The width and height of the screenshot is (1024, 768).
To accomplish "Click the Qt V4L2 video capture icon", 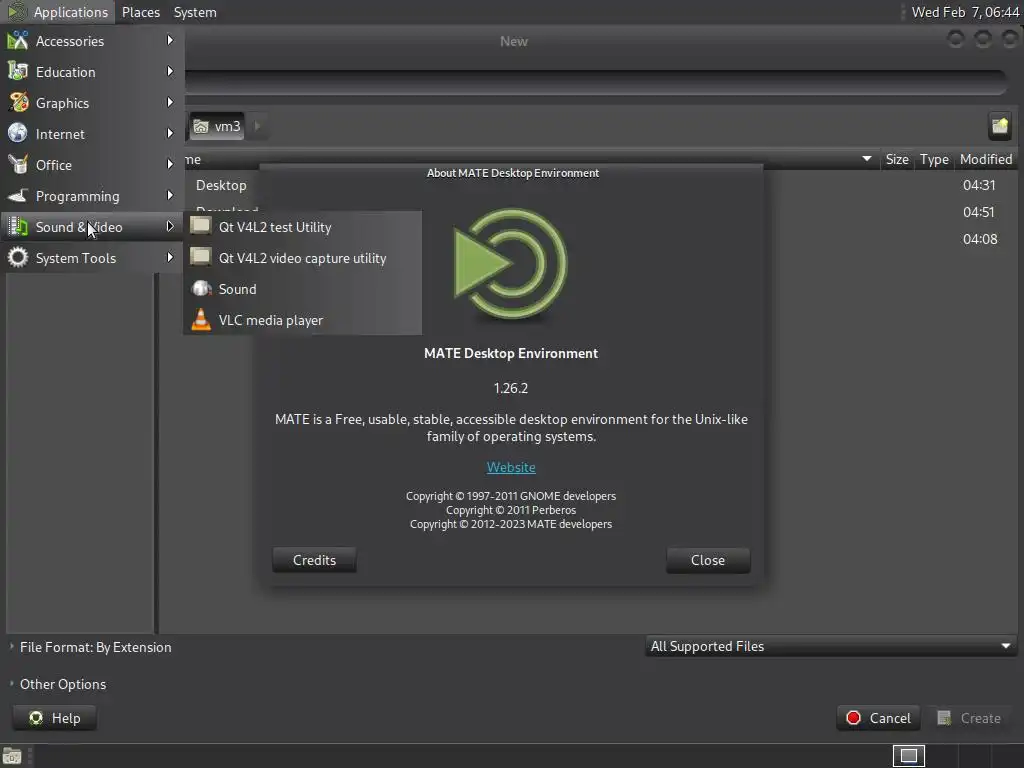I will 200,257.
